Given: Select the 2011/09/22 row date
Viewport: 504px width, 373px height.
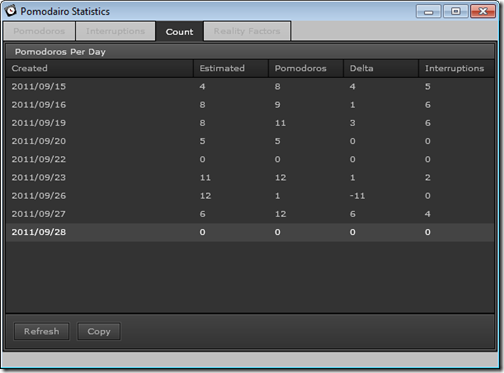Looking at the screenshot, I should coord(39,159).
